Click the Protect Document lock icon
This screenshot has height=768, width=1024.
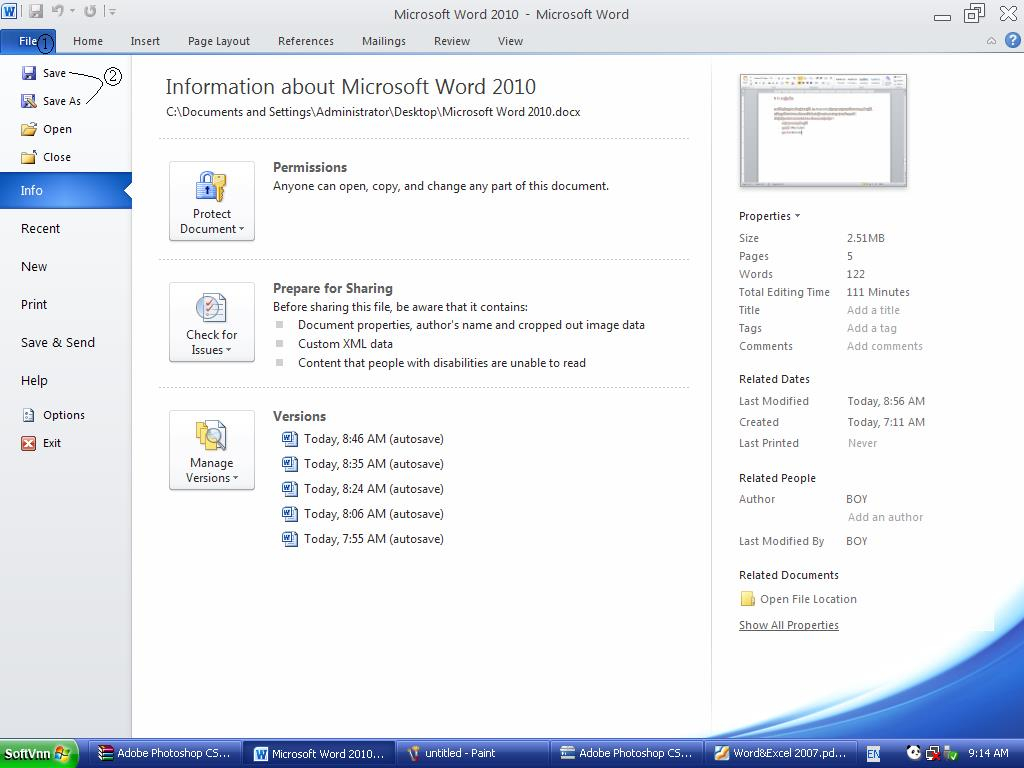(211, 187)
